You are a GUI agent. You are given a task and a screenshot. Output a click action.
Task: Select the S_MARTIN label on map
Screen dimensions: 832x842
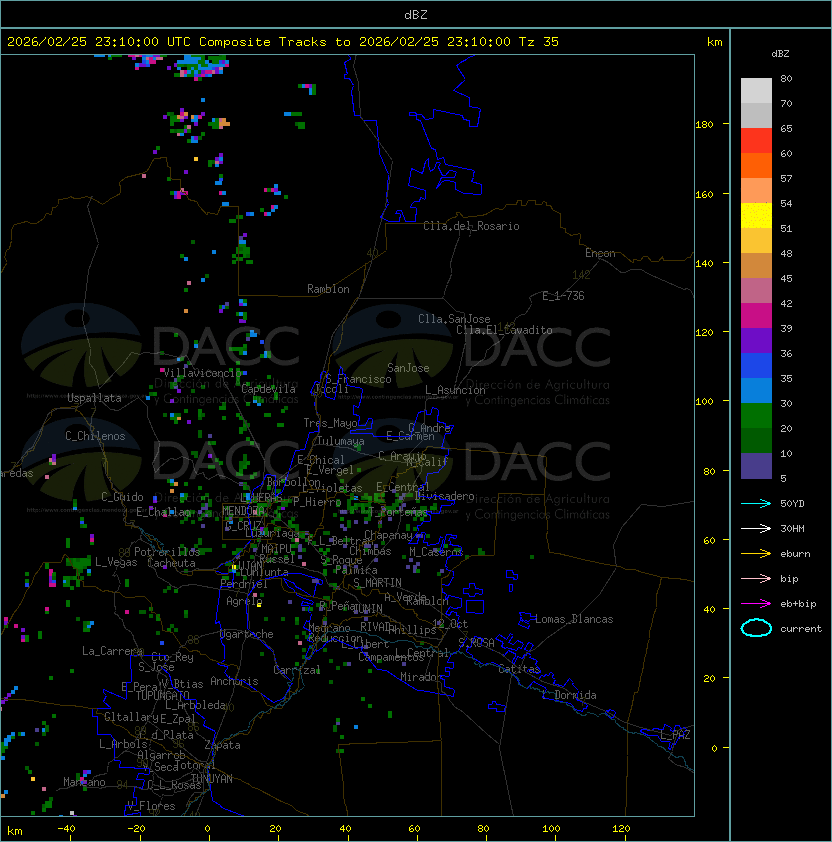377,583
